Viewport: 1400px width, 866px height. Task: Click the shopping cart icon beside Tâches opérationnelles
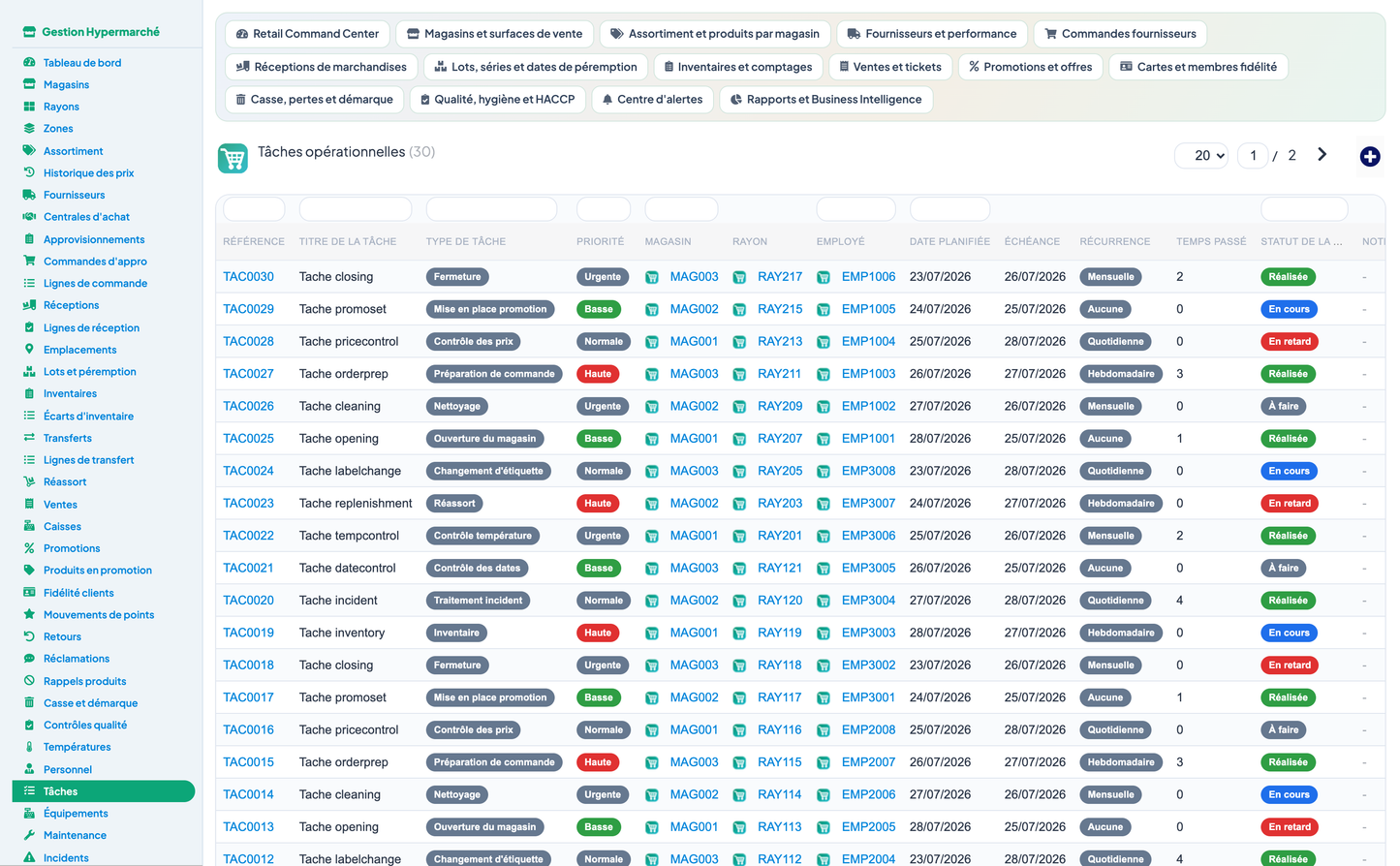(x=233, y=158)
